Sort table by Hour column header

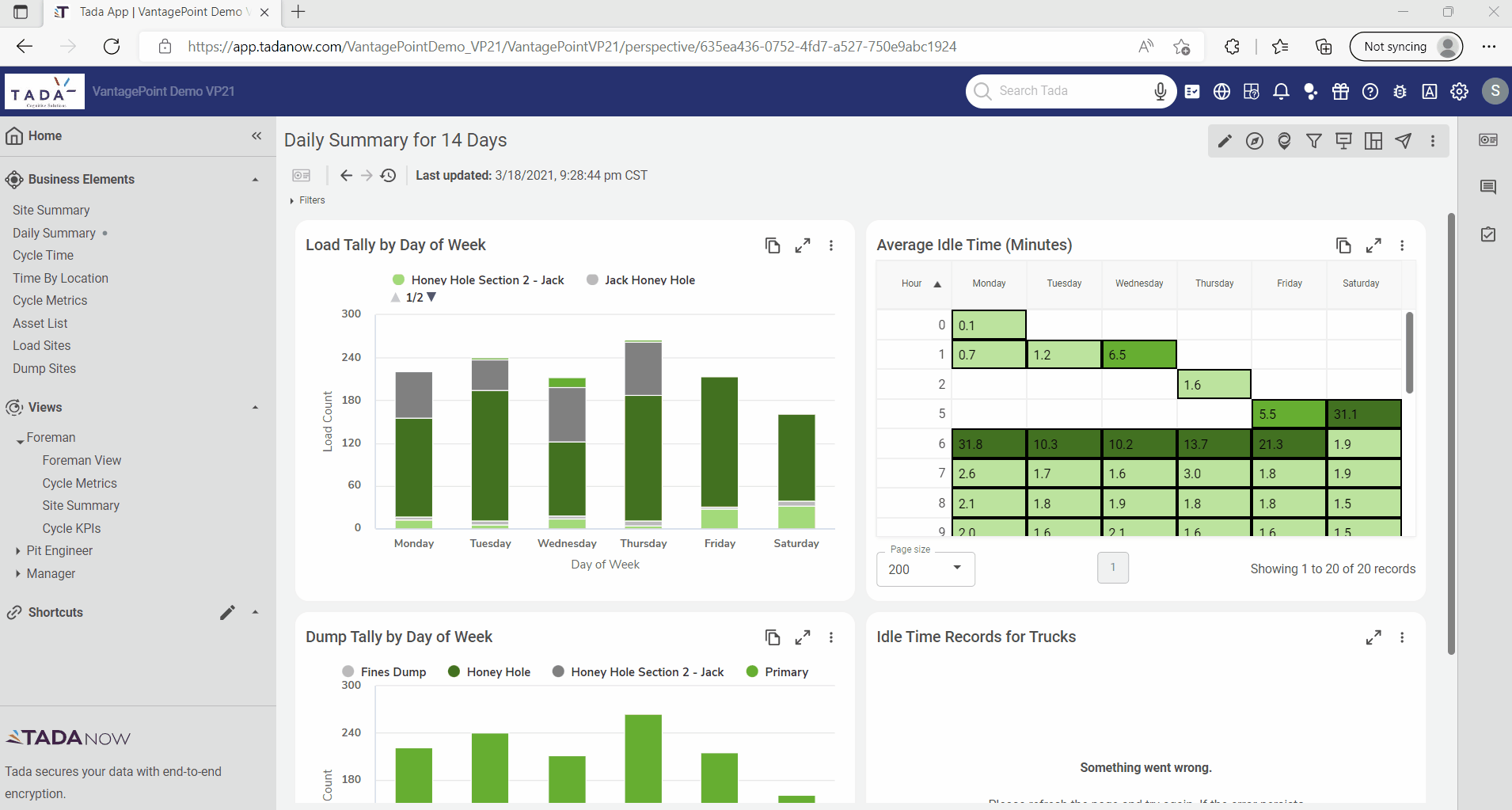(x=913, y=283)
